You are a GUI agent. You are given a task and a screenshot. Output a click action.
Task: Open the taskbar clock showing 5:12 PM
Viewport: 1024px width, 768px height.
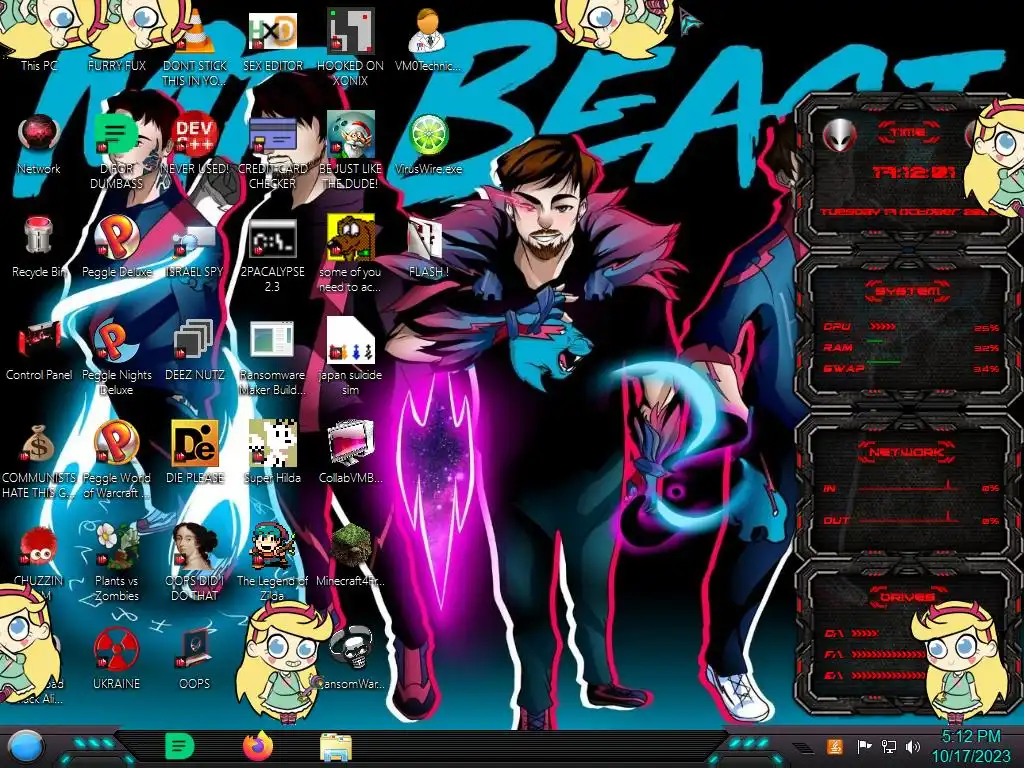tap(970, 746)
